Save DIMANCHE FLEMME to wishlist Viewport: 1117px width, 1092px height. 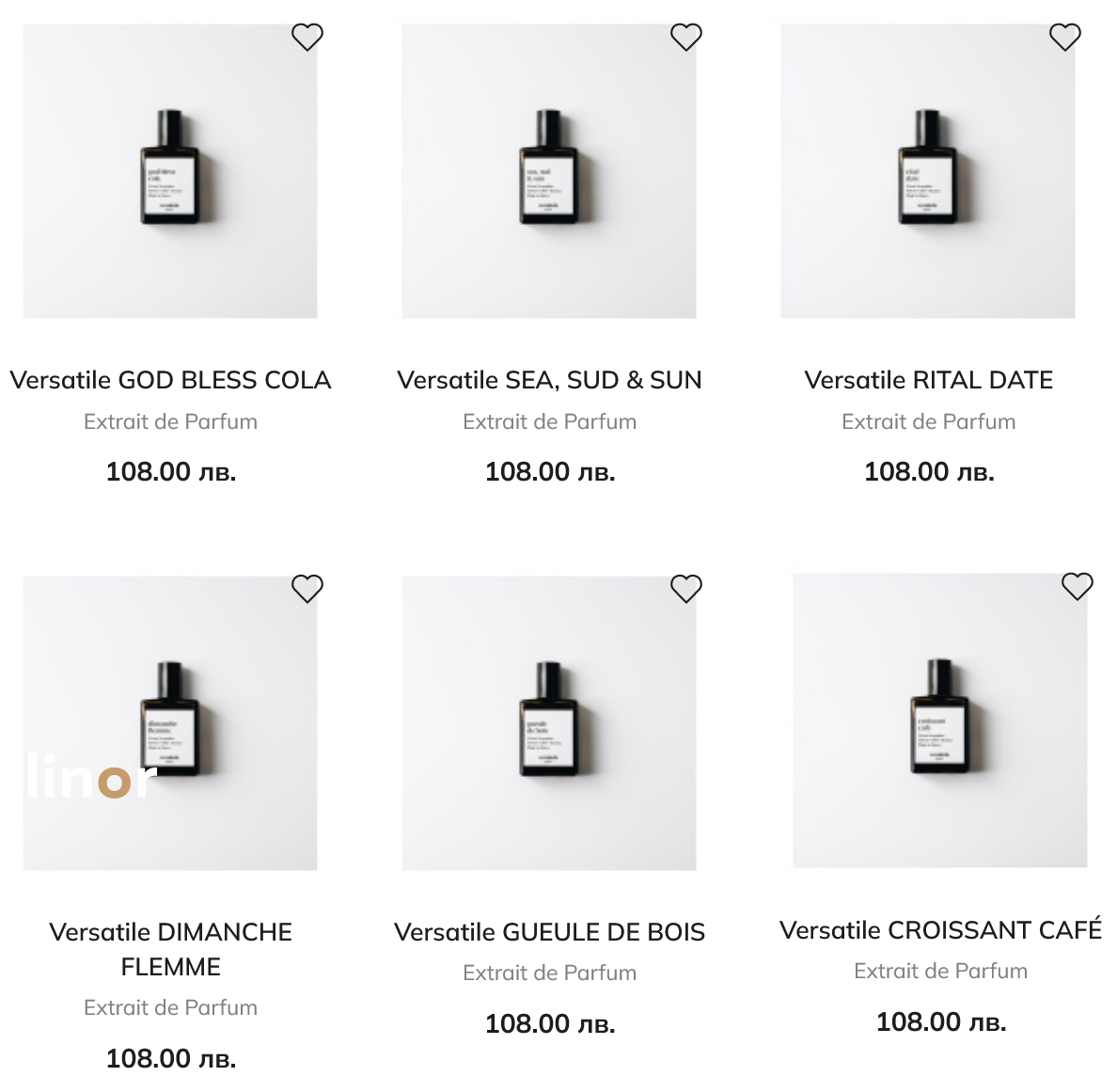[x=307, y=589]
